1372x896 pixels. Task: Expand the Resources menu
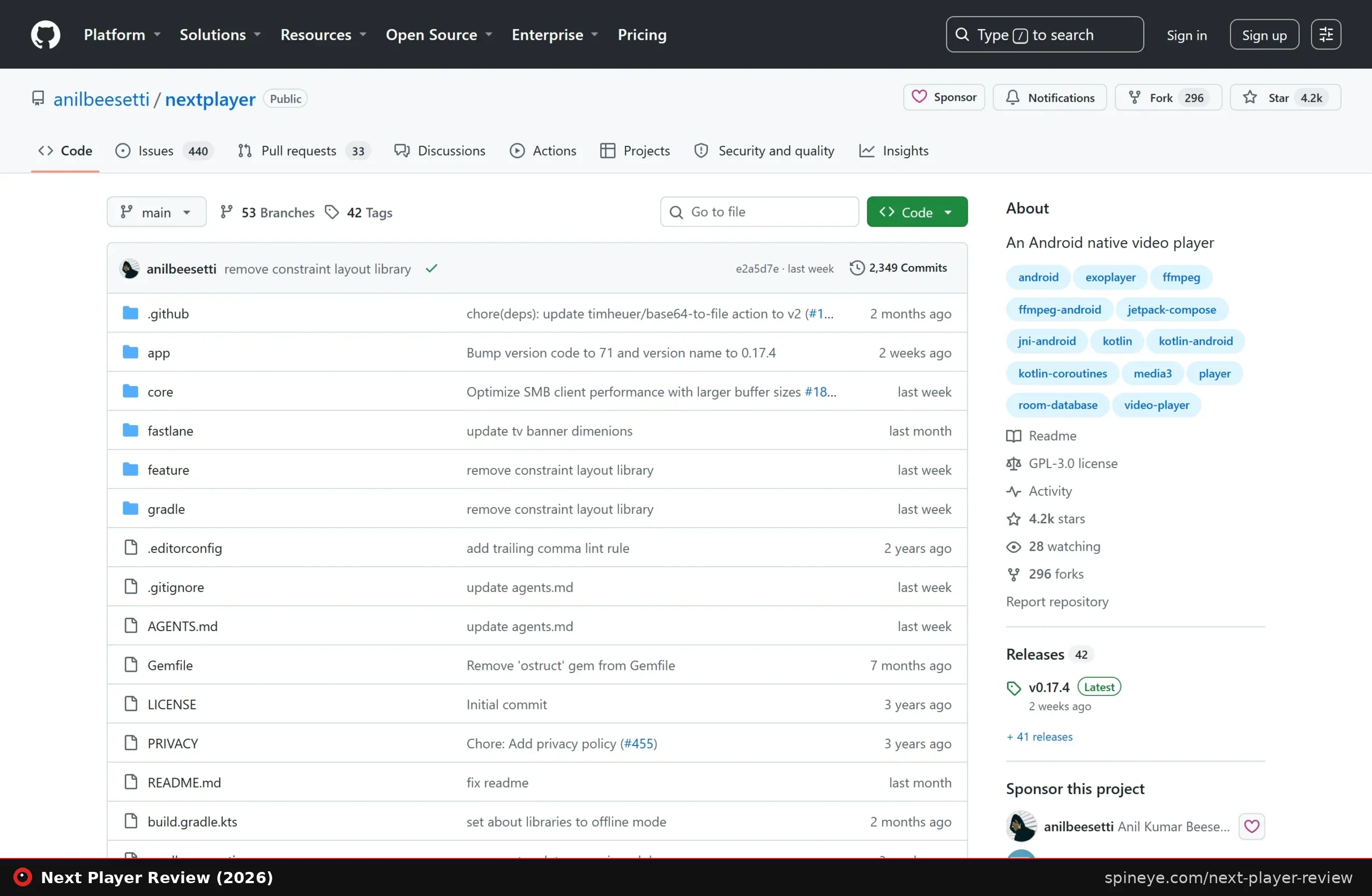coord(323,35)
